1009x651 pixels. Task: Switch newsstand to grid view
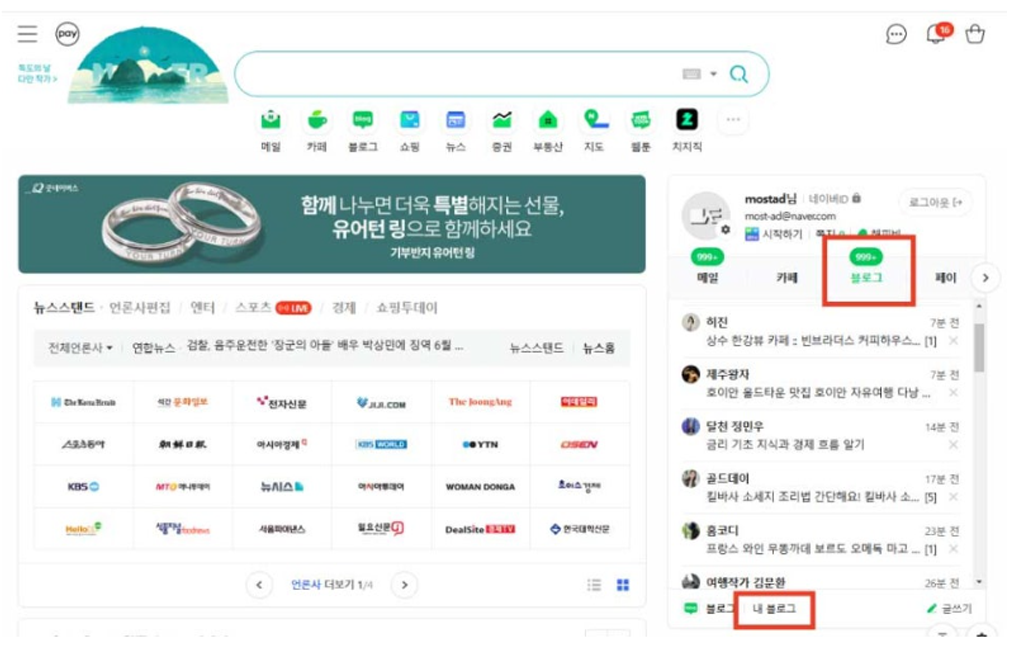tap(623, 585)
